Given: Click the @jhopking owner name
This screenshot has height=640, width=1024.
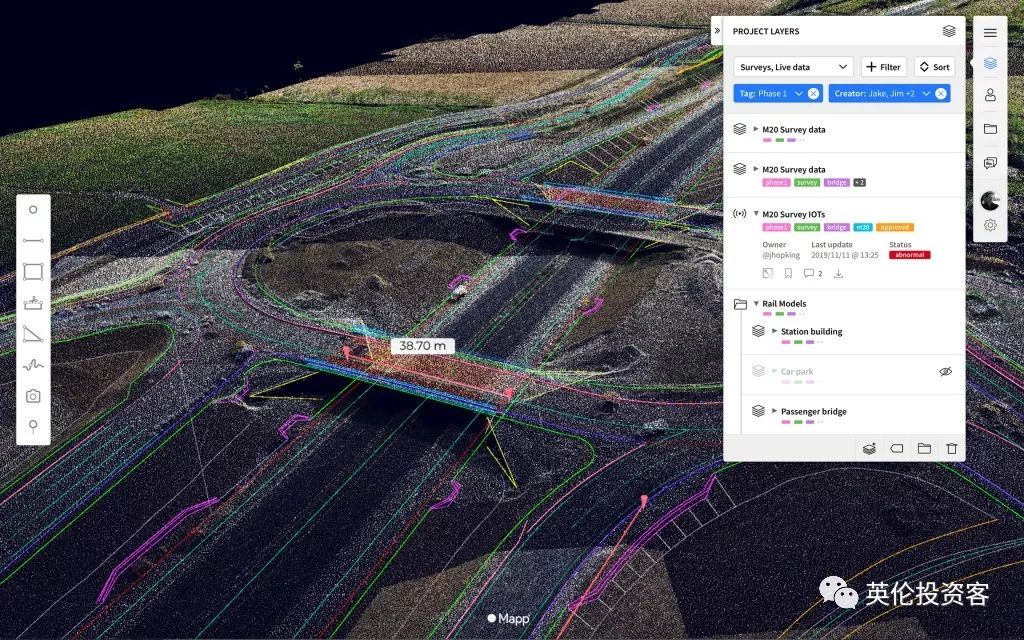Looking at the screenshot, I should pyautogui.click(x=781, y=255).
